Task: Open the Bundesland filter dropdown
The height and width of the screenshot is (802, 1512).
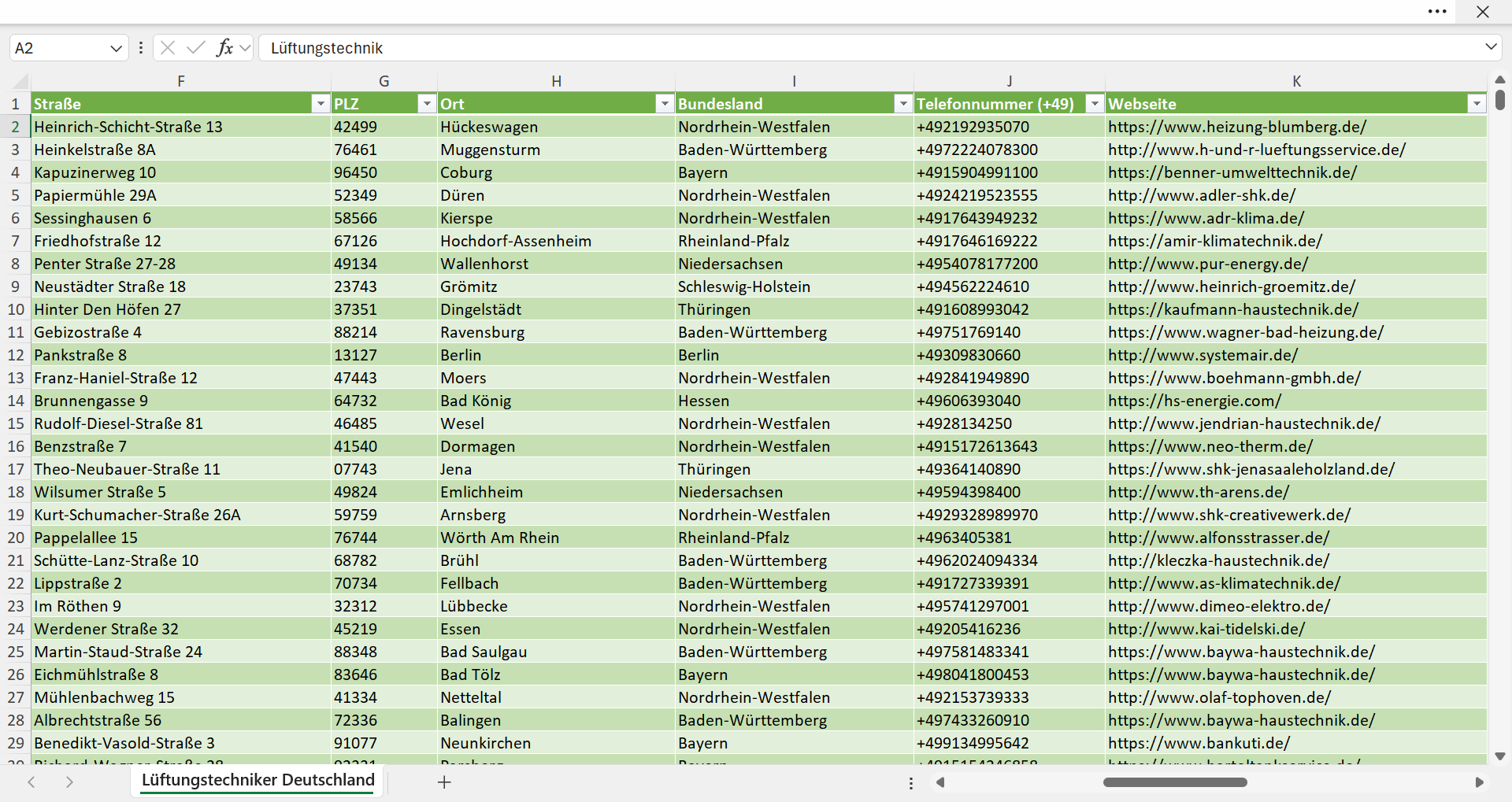Action: pyautogui.click(x=903, y=104)
